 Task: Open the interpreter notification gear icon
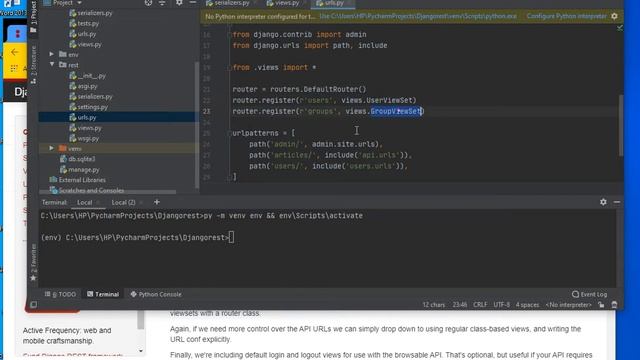(x=614, y=16)
